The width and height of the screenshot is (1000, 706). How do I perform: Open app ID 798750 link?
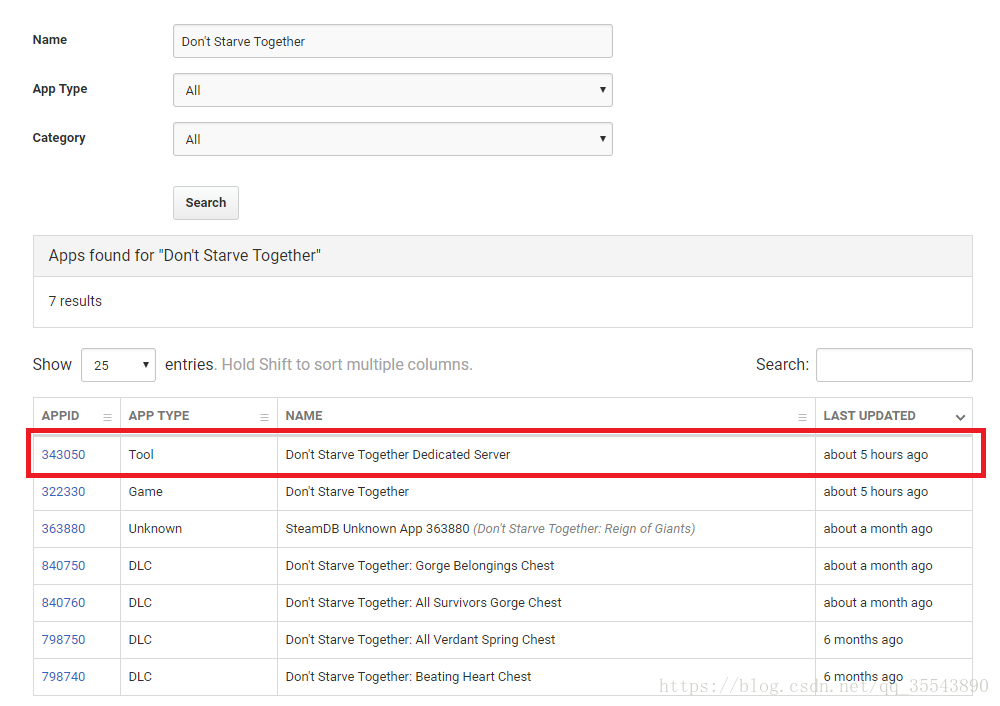point(63,640)
